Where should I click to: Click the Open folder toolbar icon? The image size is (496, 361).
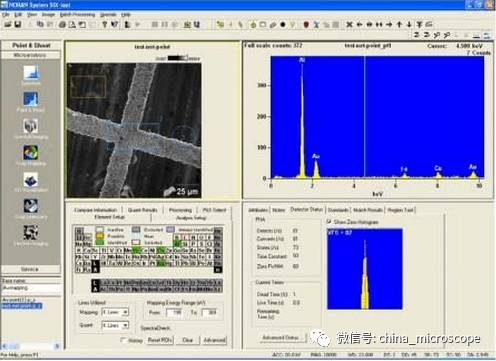tap(8, 24)
